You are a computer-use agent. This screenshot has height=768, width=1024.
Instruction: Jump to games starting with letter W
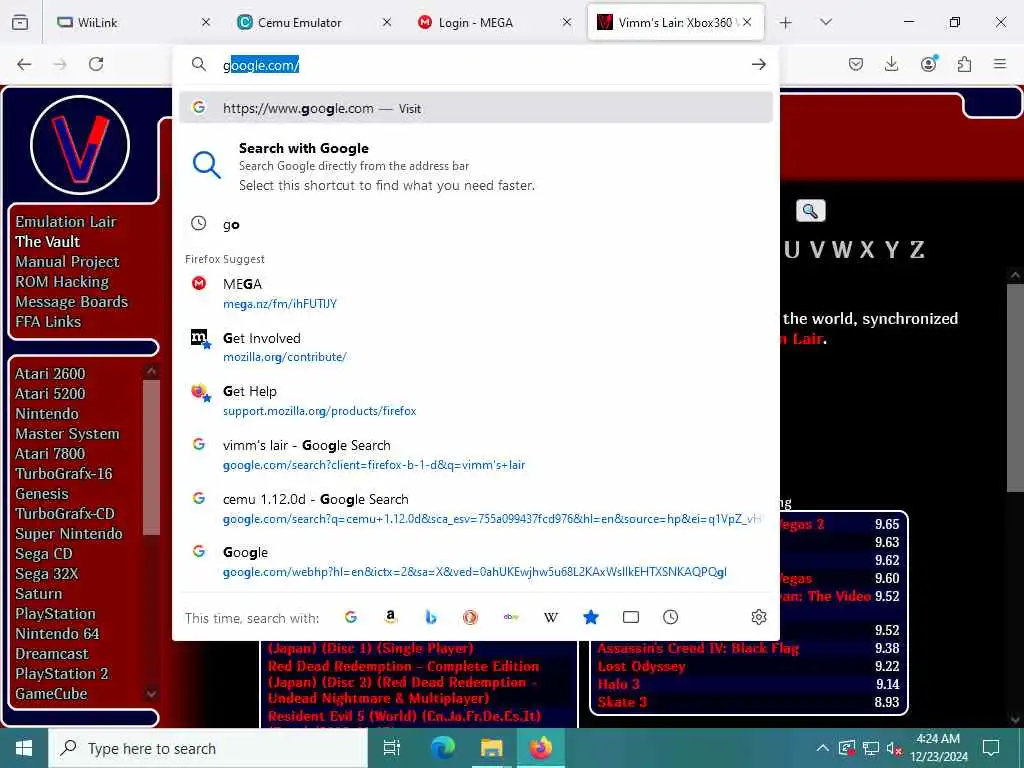842,249
